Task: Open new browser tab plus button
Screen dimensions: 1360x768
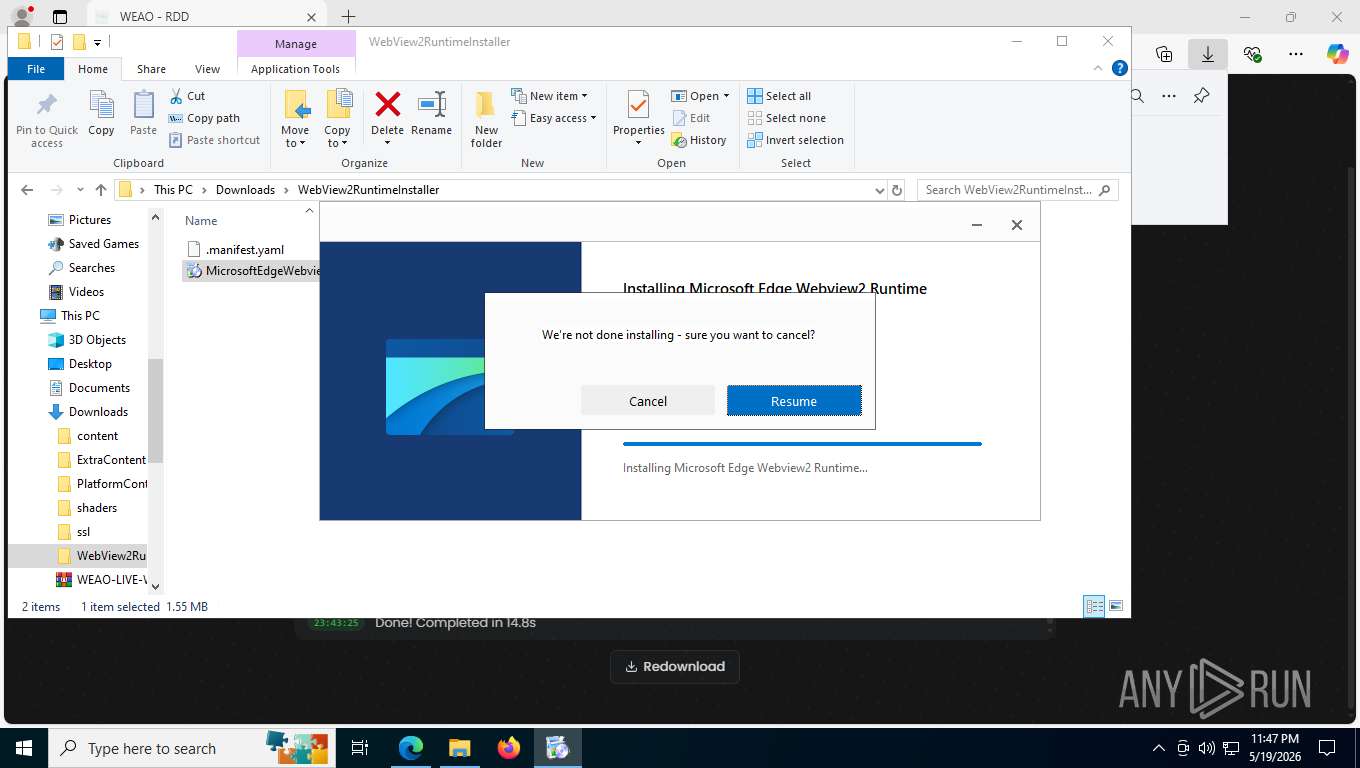Action: click(x=348, y=17)
